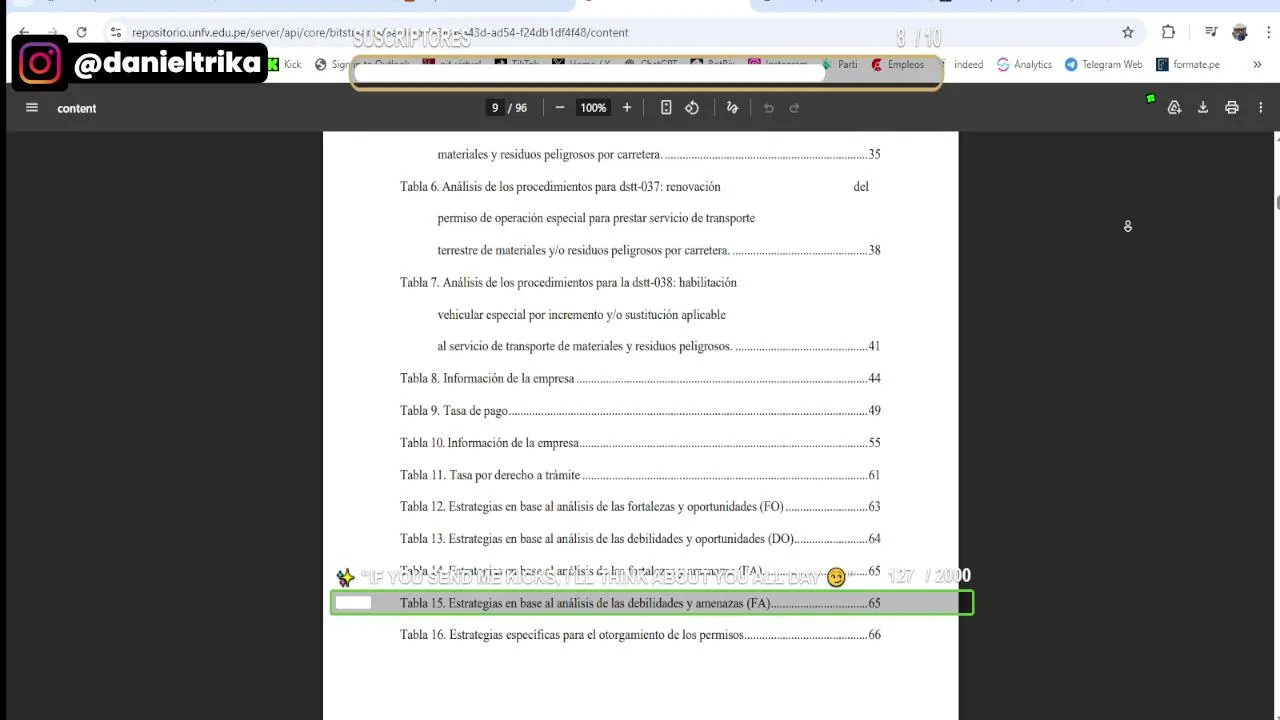The image size is (1280, 720).
Task: Click Tabla 15 debilidades y amenazas entry
Action: tap(640, 603)
